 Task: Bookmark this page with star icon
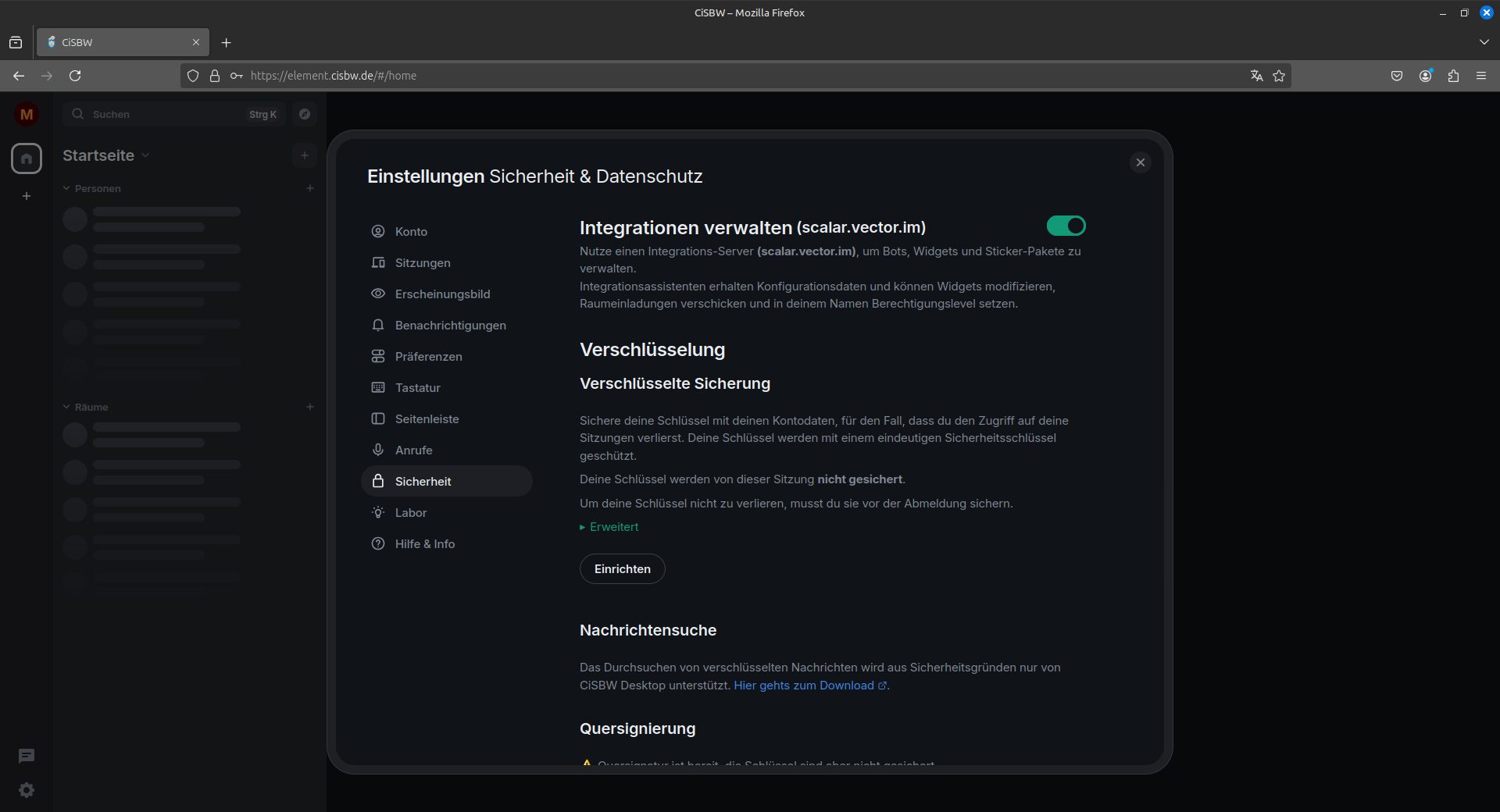pos(1279,76)
